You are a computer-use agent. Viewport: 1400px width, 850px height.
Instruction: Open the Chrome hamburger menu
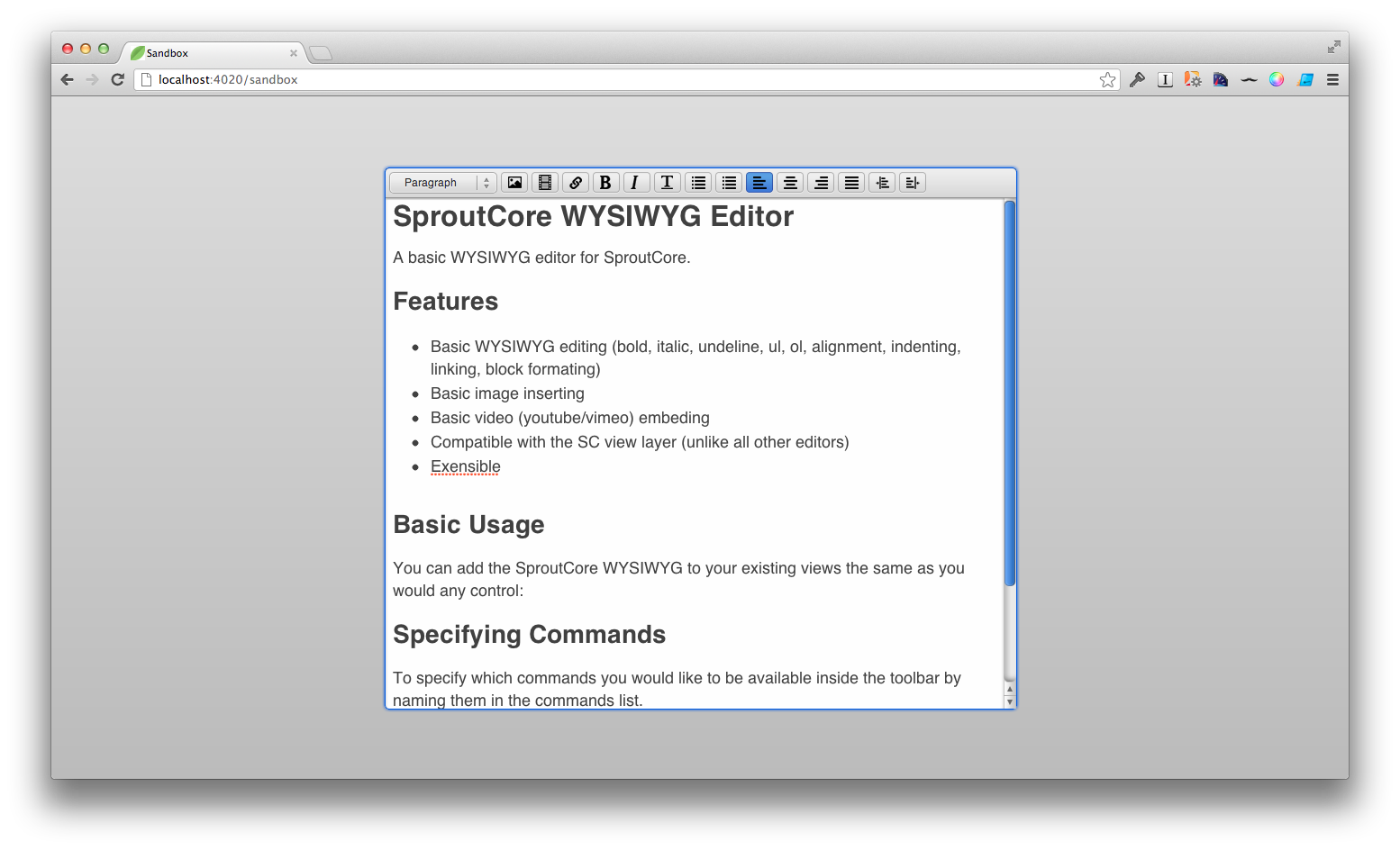pos(1332,79)
